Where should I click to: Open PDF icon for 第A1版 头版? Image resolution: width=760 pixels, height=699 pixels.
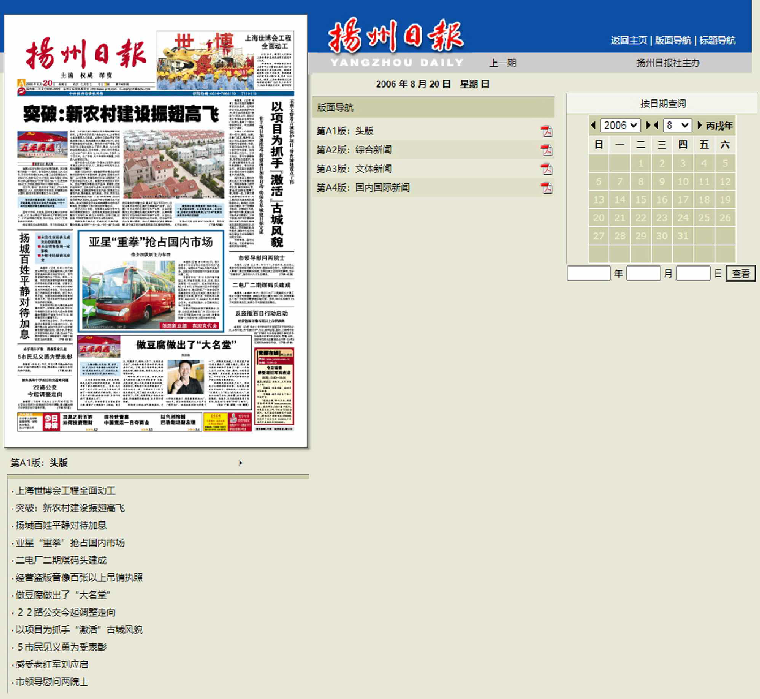(546, 131)
